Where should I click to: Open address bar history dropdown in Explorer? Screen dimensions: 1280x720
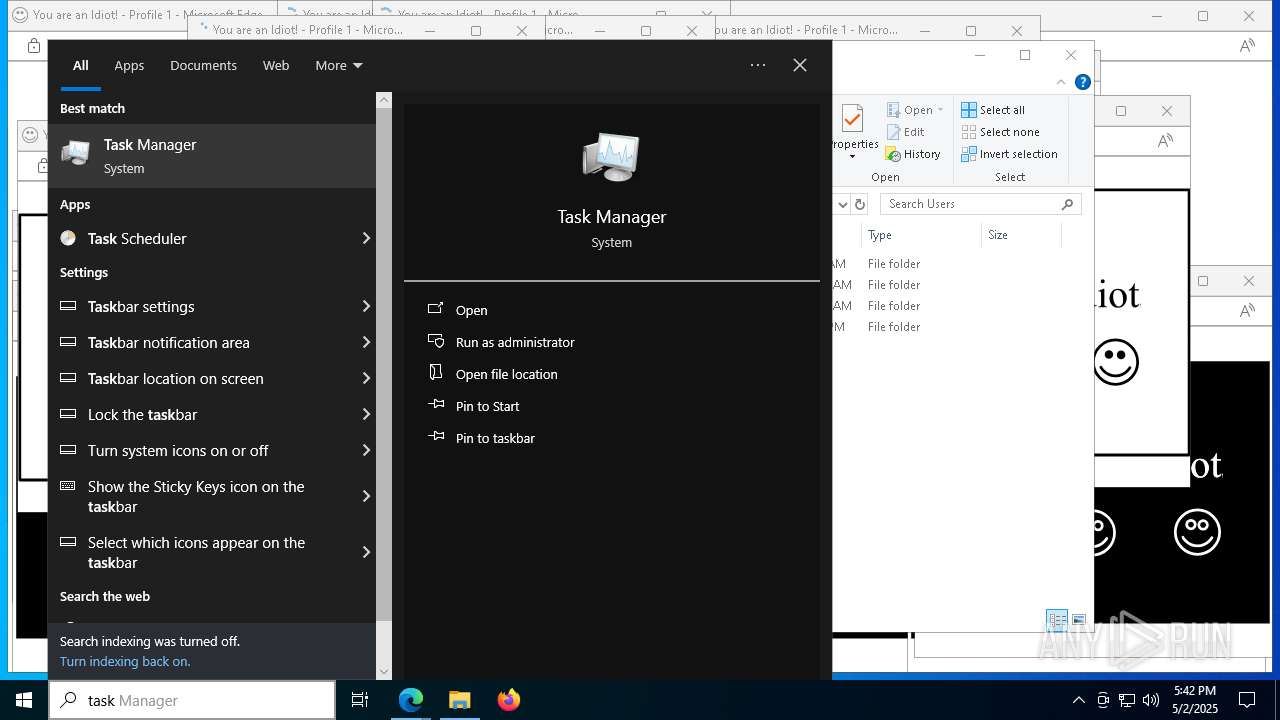click(842, 204)
